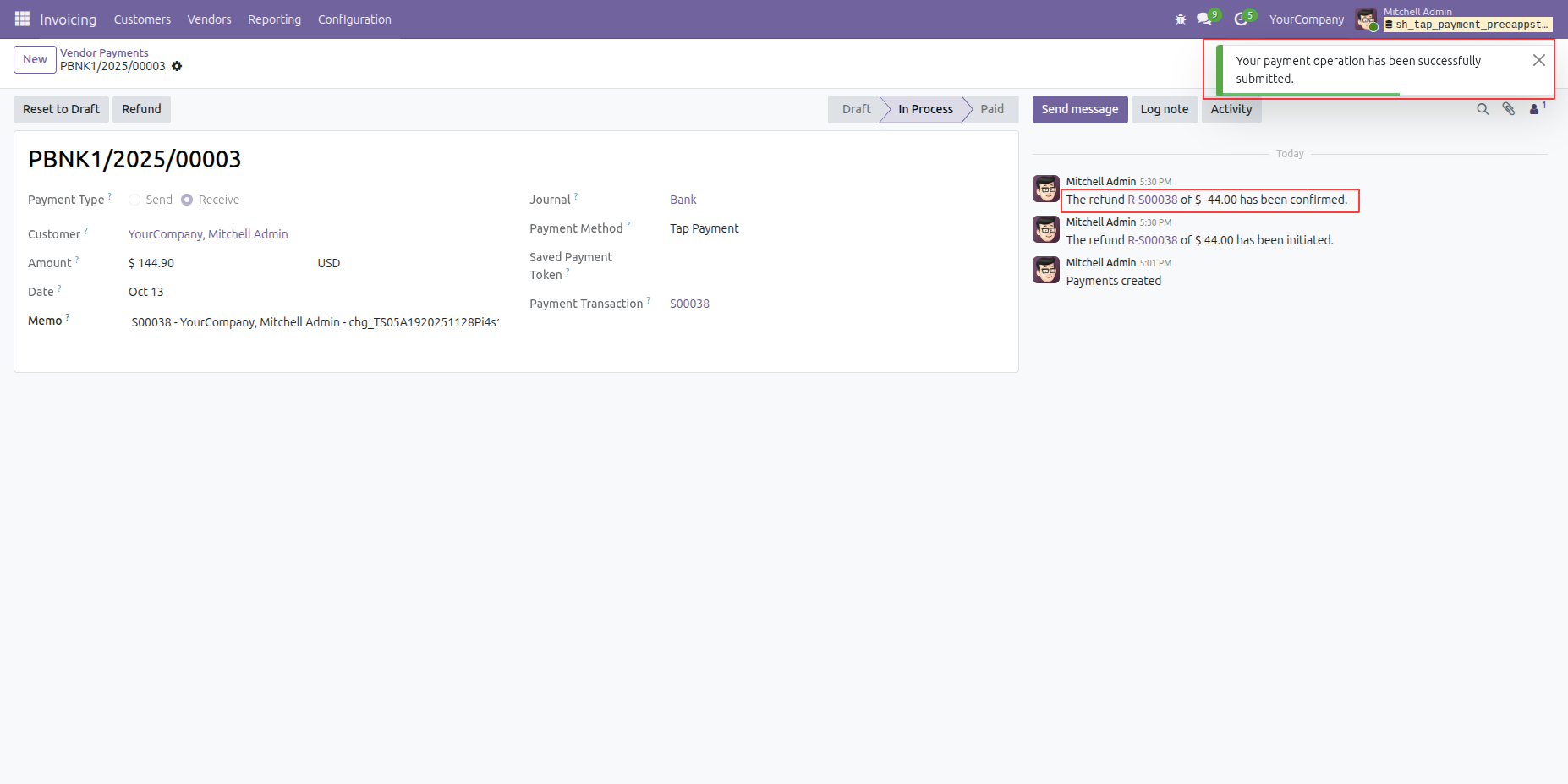Image resolution: width=1568 pixels, height=784 pixels.
Task: Click the Payments created message text
Action: coord(1113,281)
